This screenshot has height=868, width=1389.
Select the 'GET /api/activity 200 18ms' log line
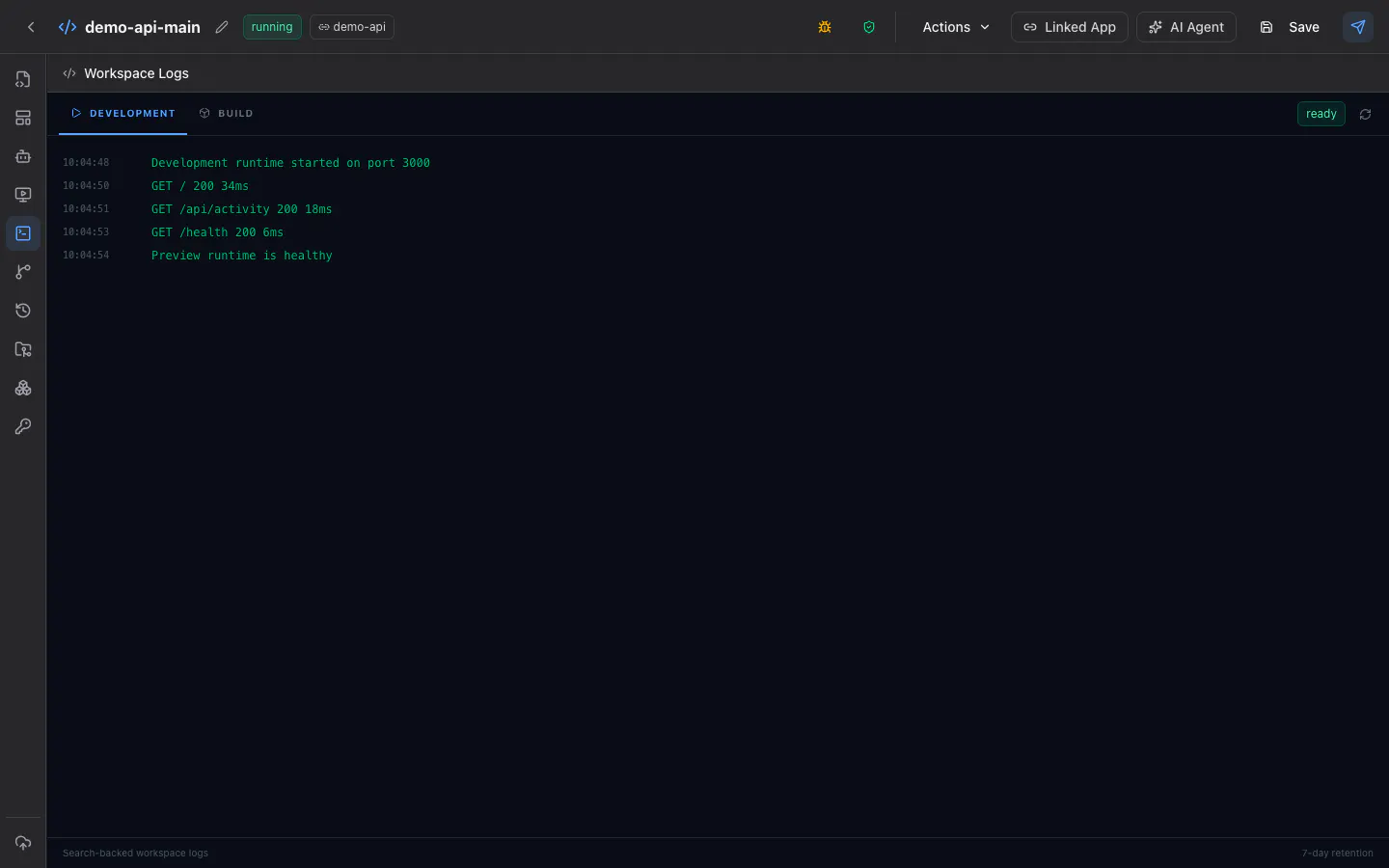coord(241,209)
